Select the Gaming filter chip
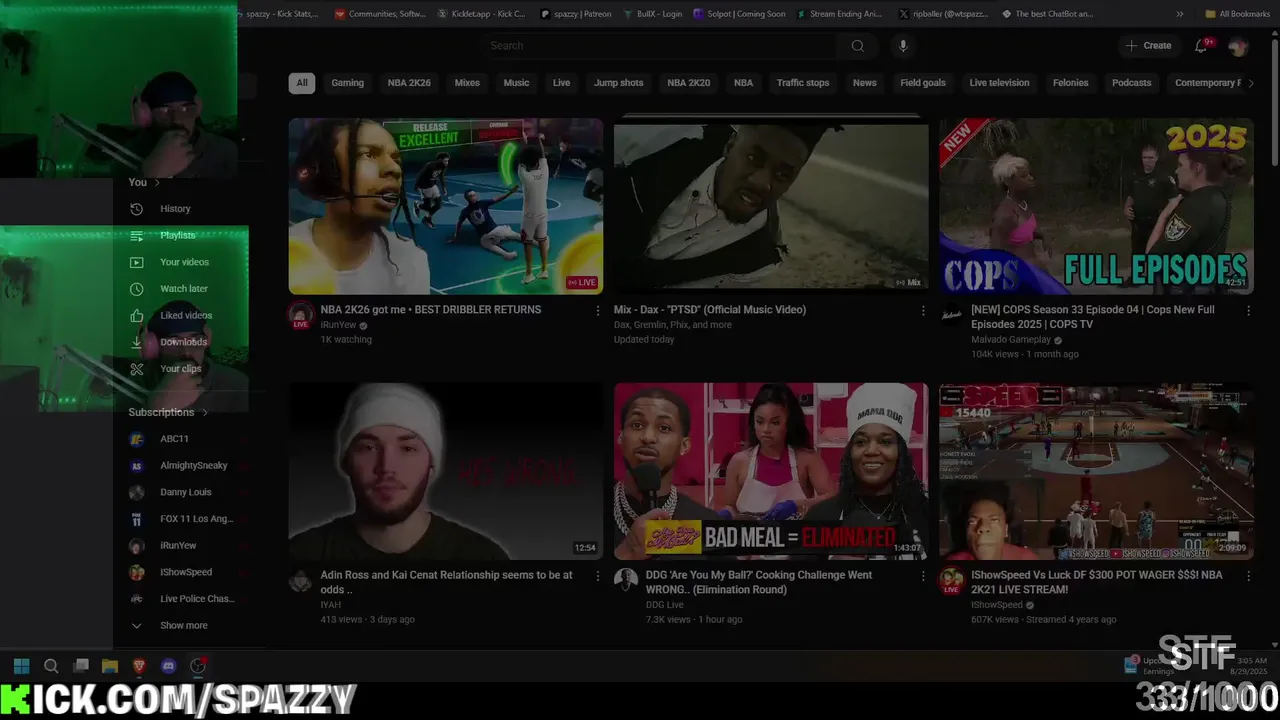1280x720 pixels. pos(347,83)
